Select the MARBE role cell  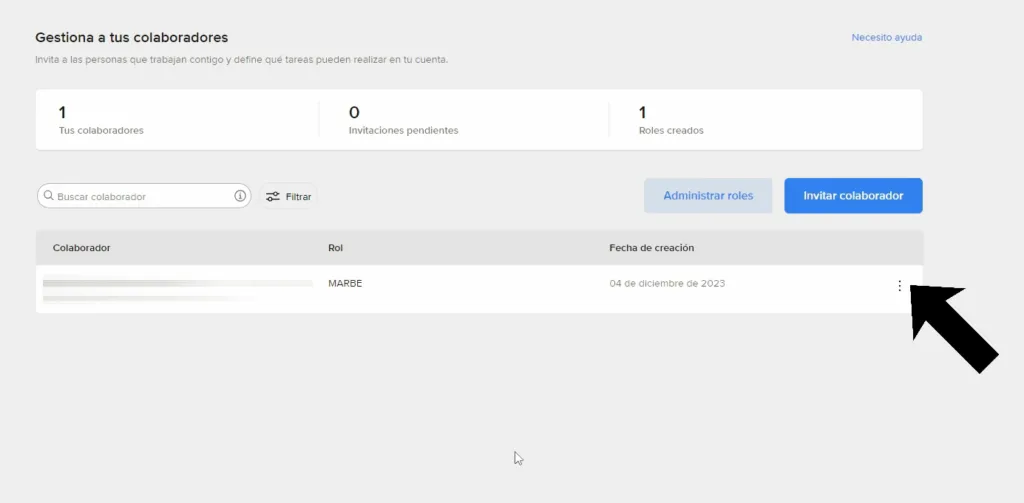click(x=345, y=284)
